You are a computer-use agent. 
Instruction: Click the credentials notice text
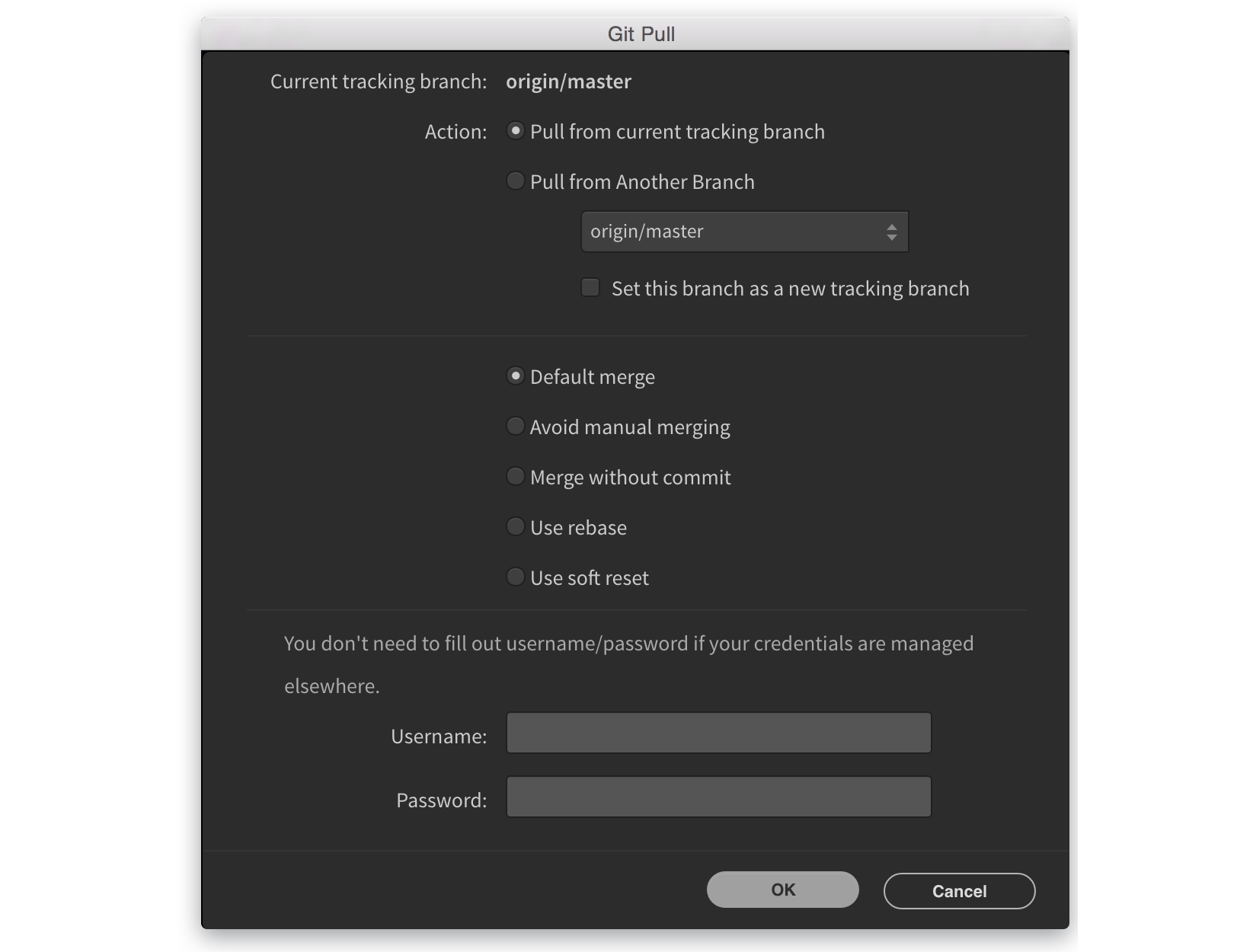[627, 643]
